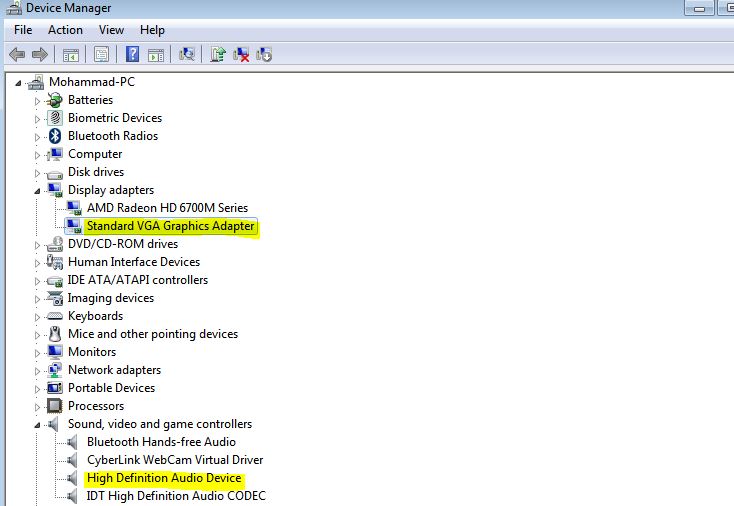The image size is (734, 506).
Task: Click the Mice and pointing devices icon
Action: point(55,334)
